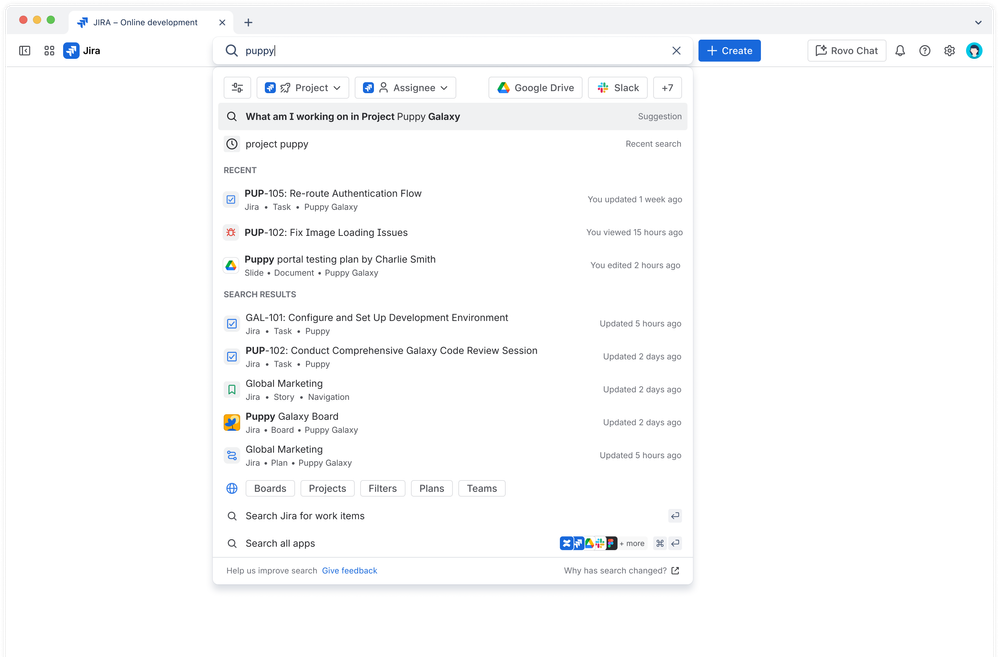Select the Boards chip

pyautogui.click(x=270, y=489)
